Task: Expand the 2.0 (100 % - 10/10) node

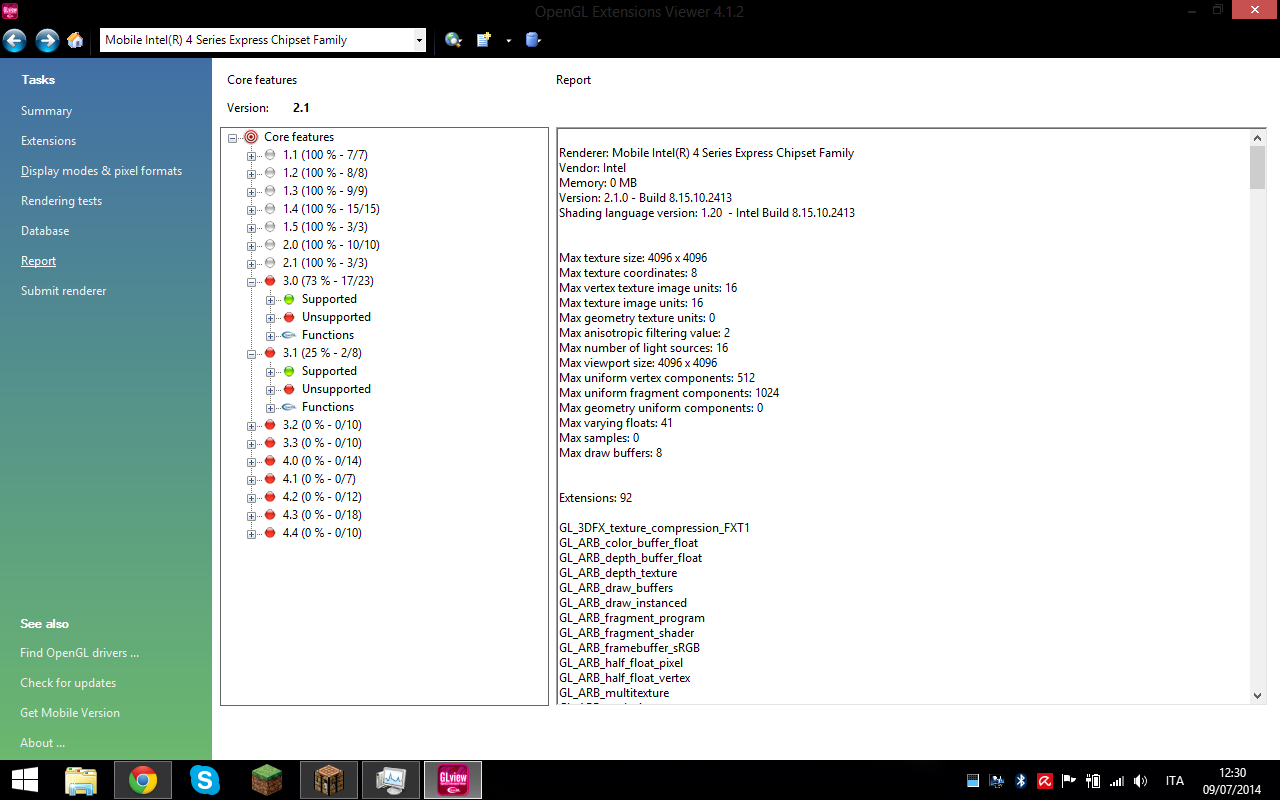Action: click(251, 246)
